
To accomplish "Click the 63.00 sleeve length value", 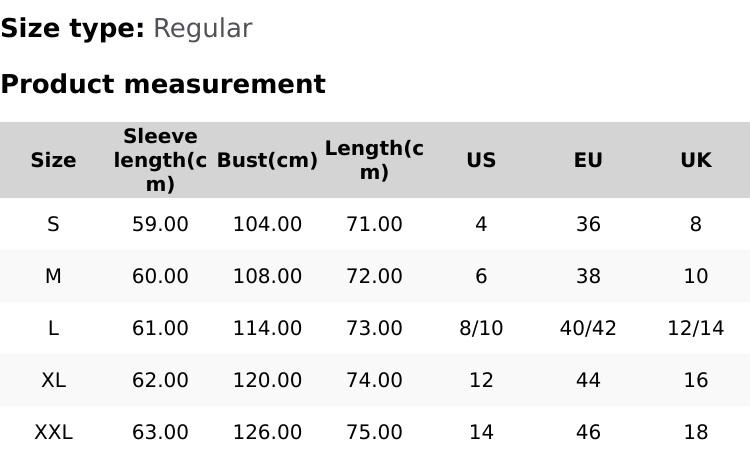I will (160, 432).
